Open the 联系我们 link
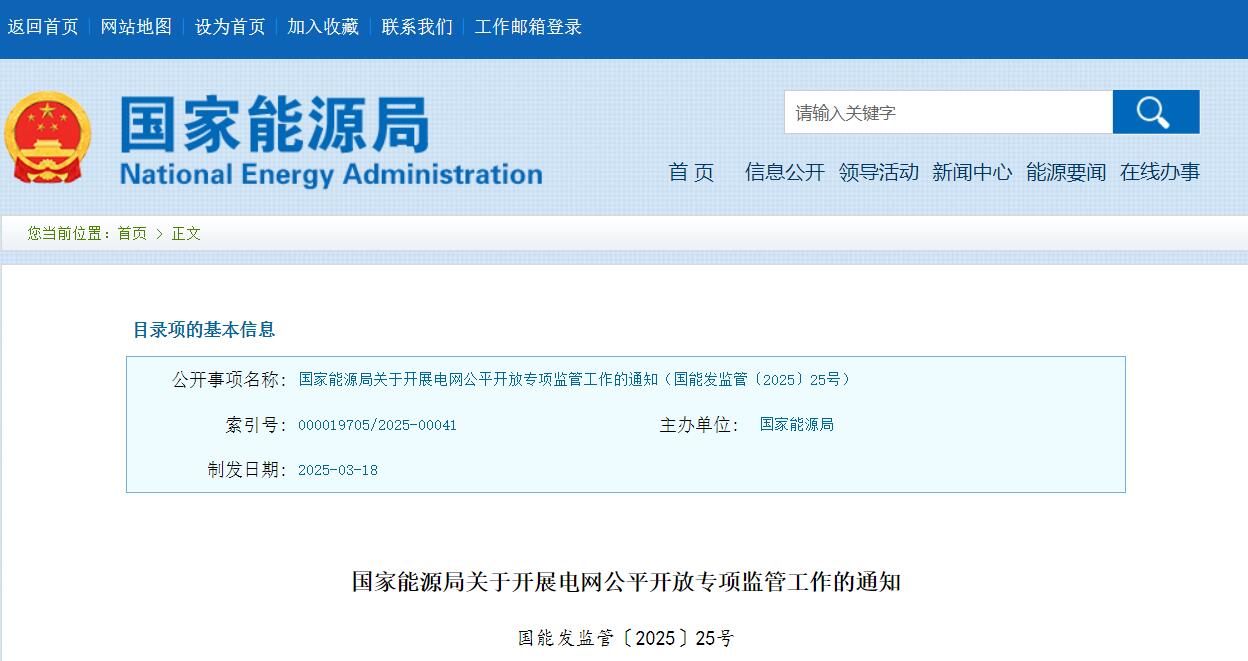1248x661 pixels. pos(417,27)
